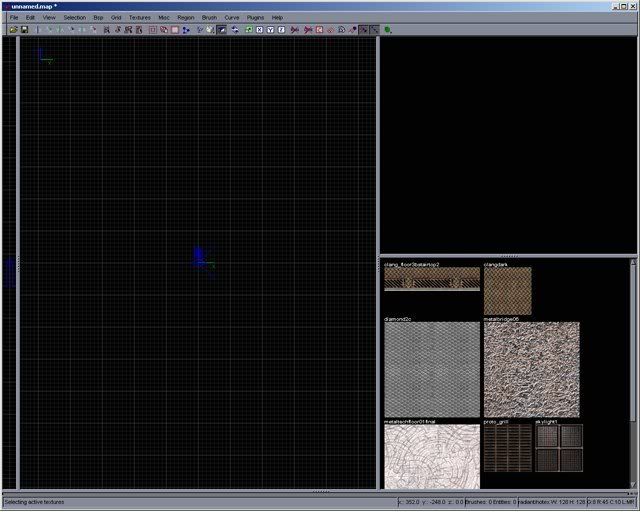Click Select Touching toolbar icon
This screenshot has height=512, width=640.
click(x=118, y=29)
